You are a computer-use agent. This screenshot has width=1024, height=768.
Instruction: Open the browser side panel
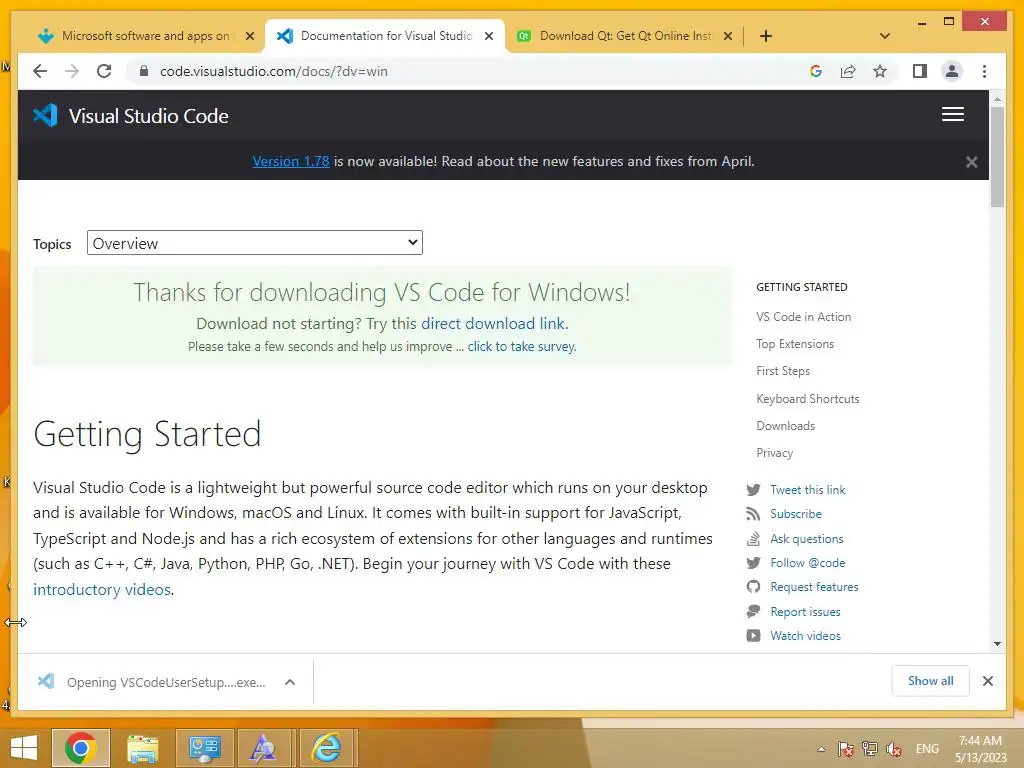(x=920, y=71)
